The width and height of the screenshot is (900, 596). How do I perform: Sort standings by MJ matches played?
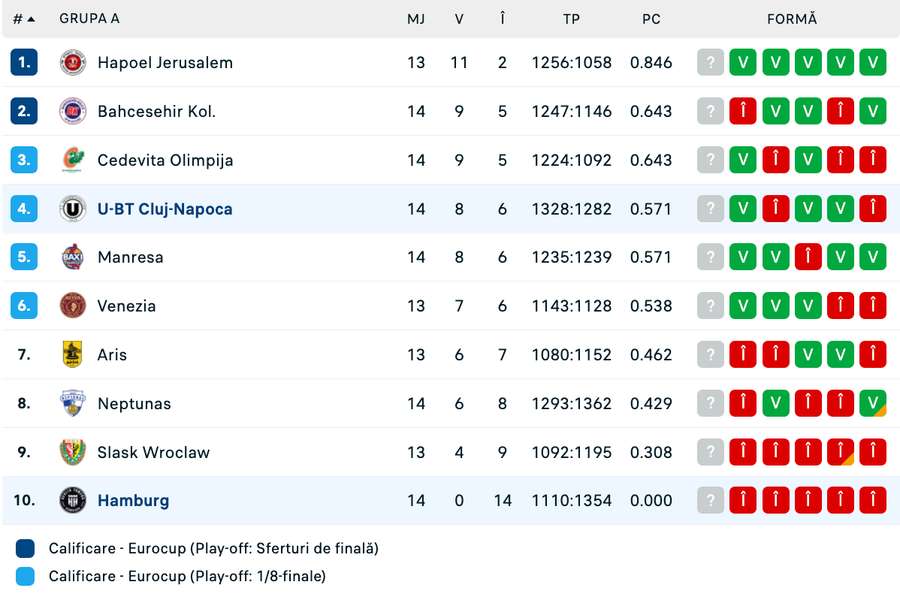416,19
